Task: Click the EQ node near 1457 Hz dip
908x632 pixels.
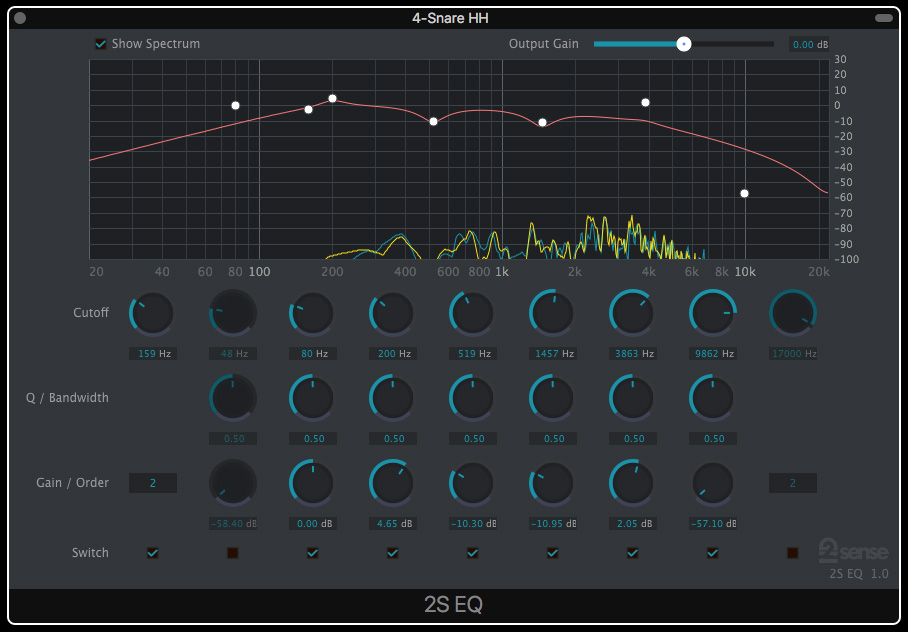Action: click(x=543, y=122)
